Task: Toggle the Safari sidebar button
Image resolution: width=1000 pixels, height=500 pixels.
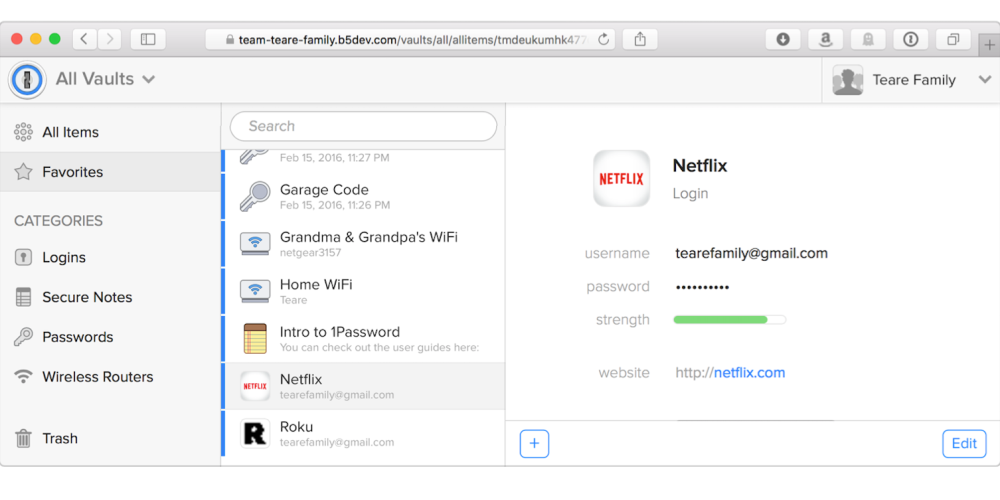Action: click(148, 39)
